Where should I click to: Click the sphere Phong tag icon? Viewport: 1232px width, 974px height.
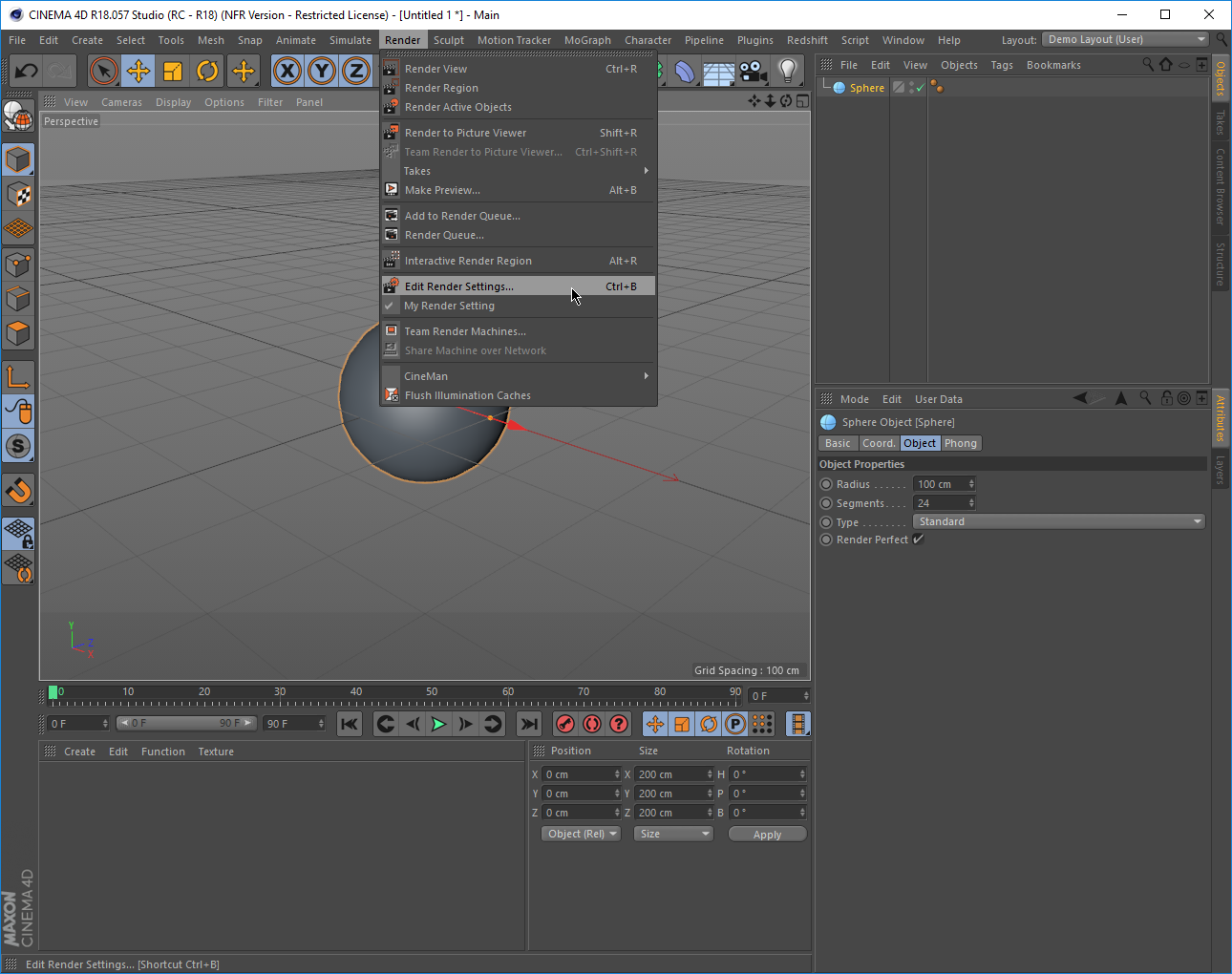937,88
